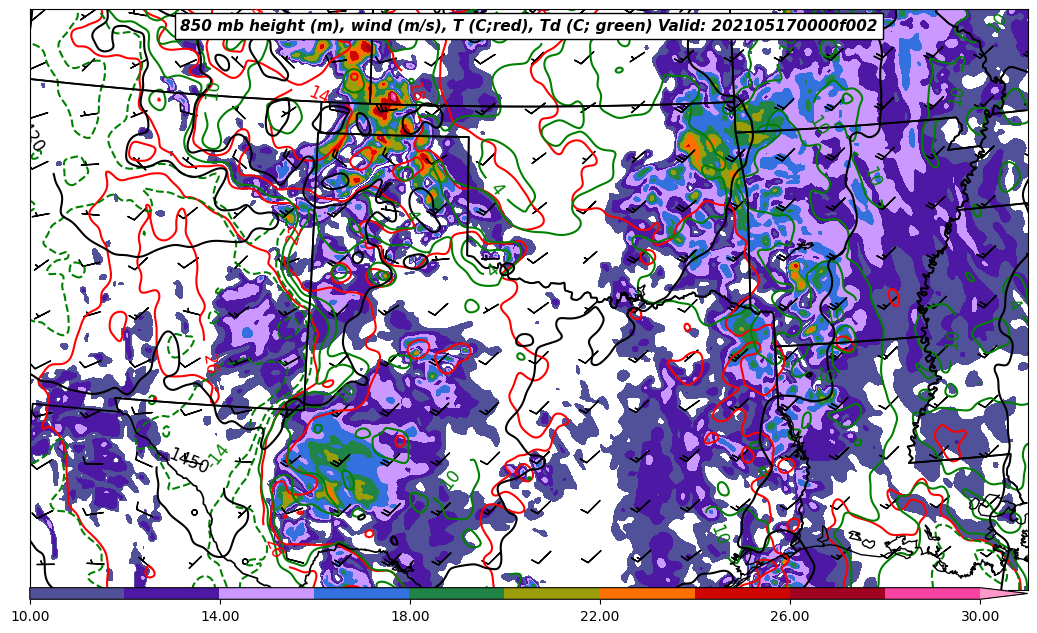Select the blue 16–18 colorbar segment
The image size is (1037, 633).
(362, 593)
